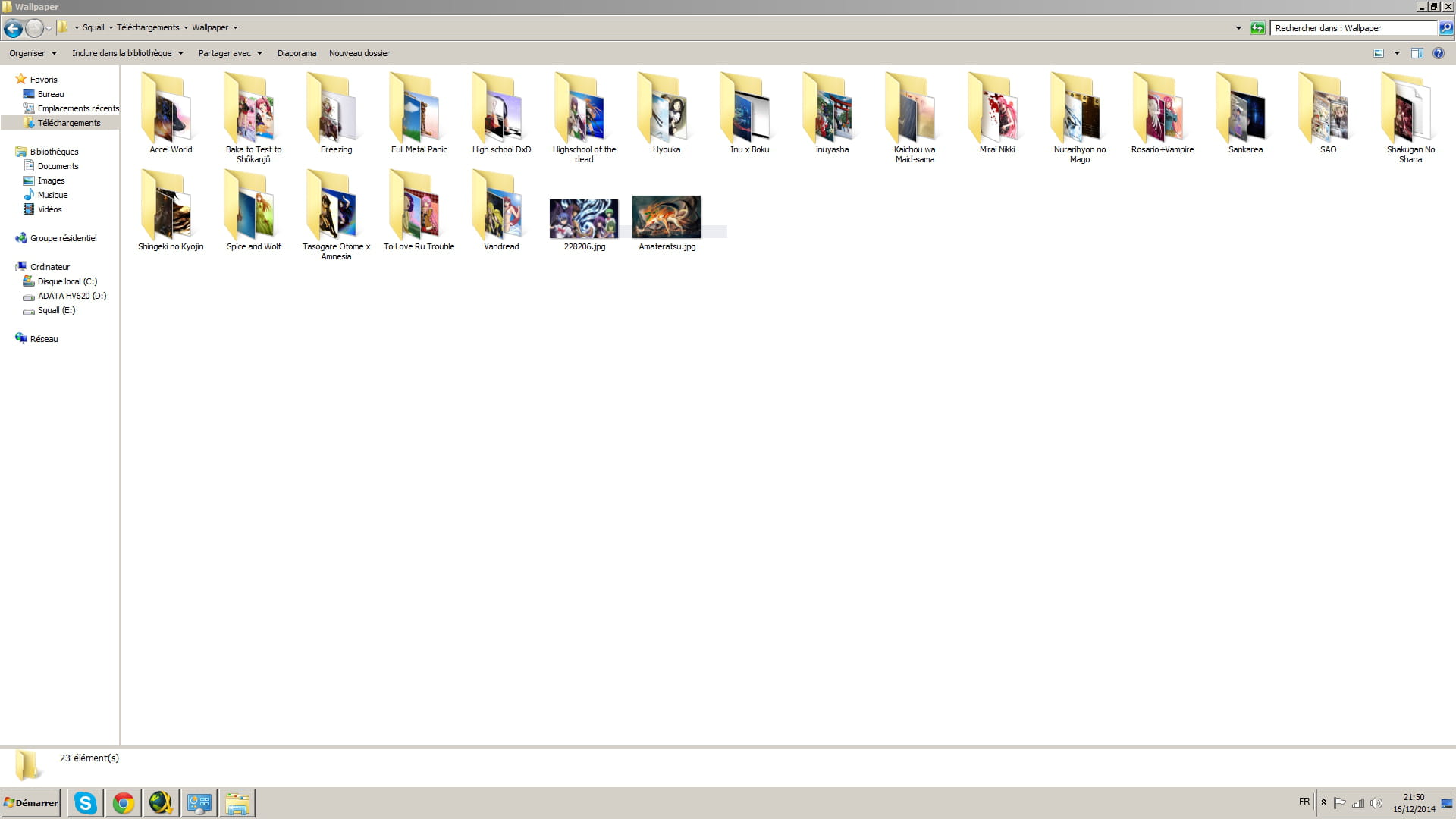
Task: Open the inuyasha folder
Action: [832, 114]
